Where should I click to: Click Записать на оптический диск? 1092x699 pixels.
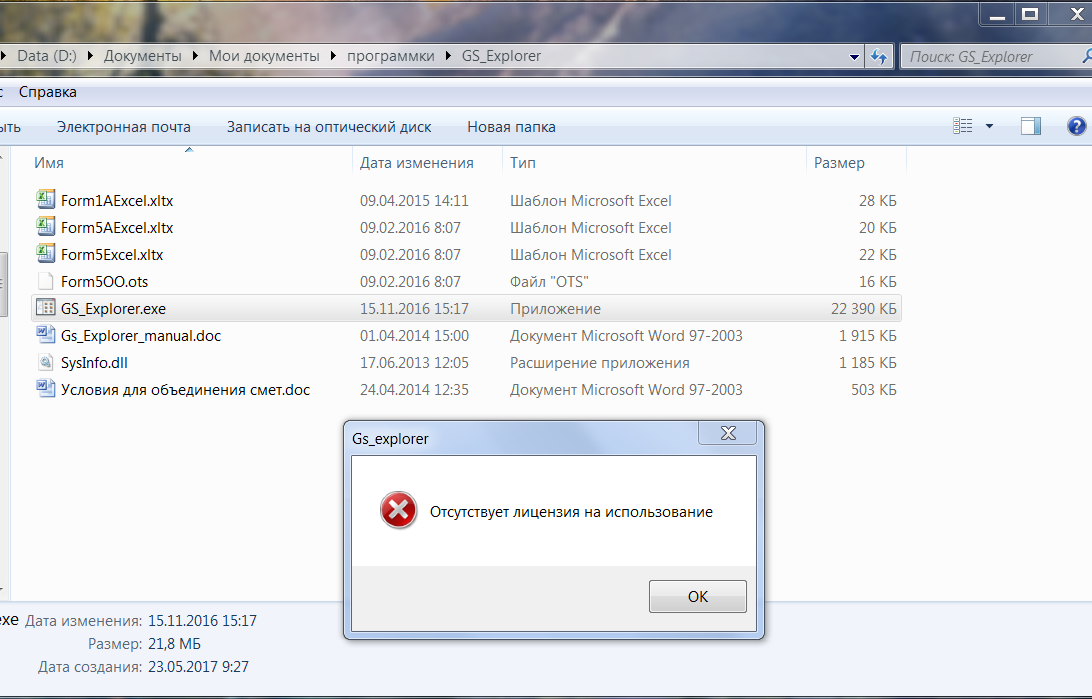[329, 127]
